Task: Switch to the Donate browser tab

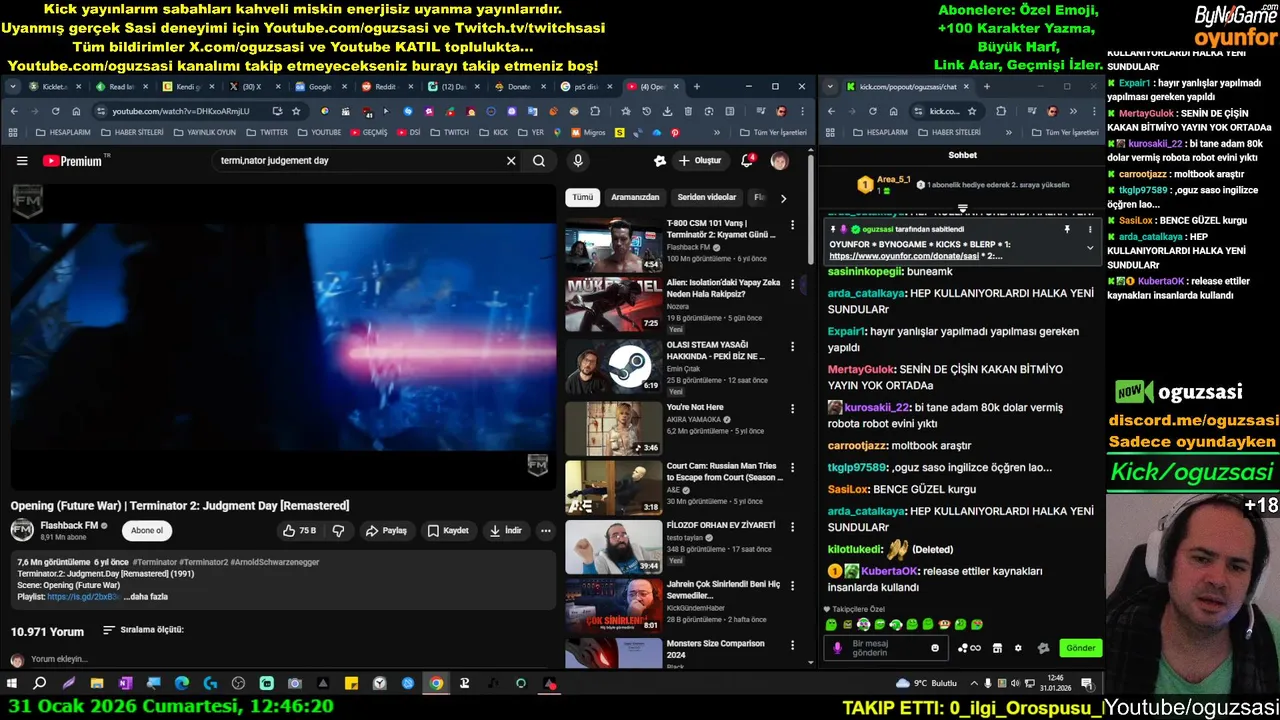Action: tap(518, 87)
